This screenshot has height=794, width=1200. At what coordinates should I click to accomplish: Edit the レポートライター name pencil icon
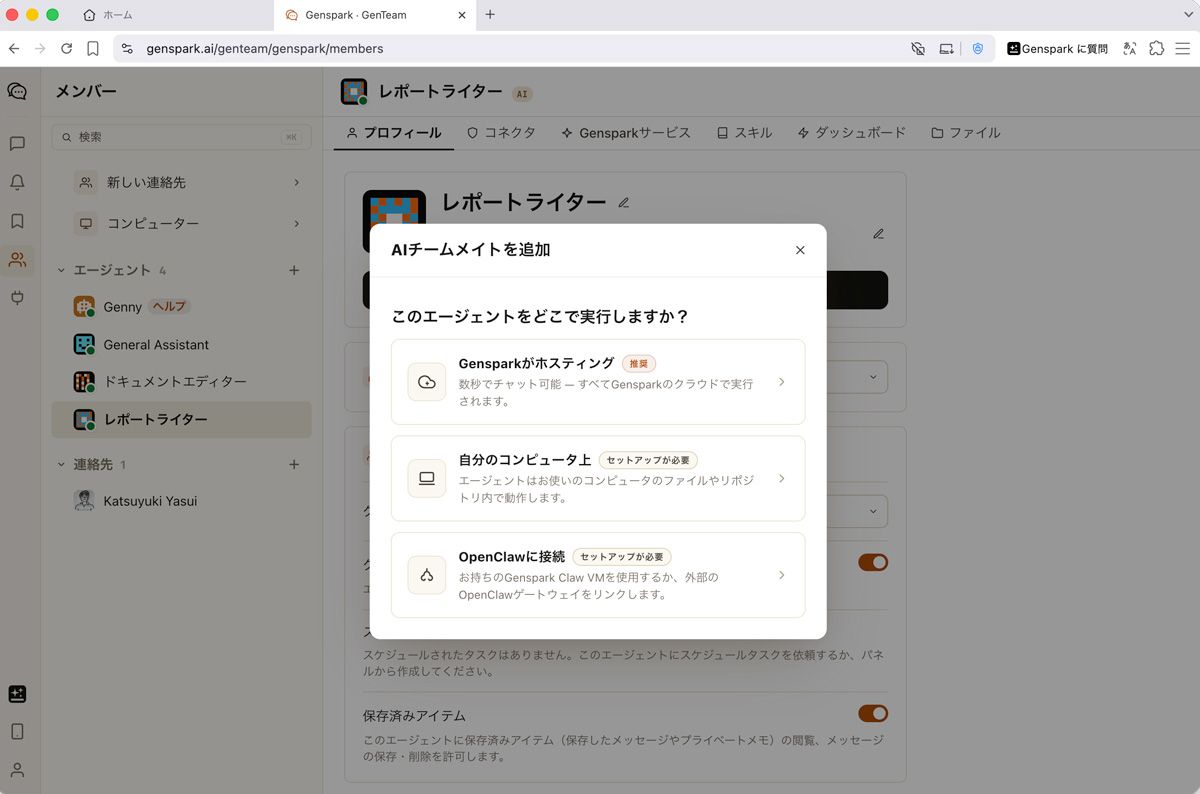tap(624, 202)
